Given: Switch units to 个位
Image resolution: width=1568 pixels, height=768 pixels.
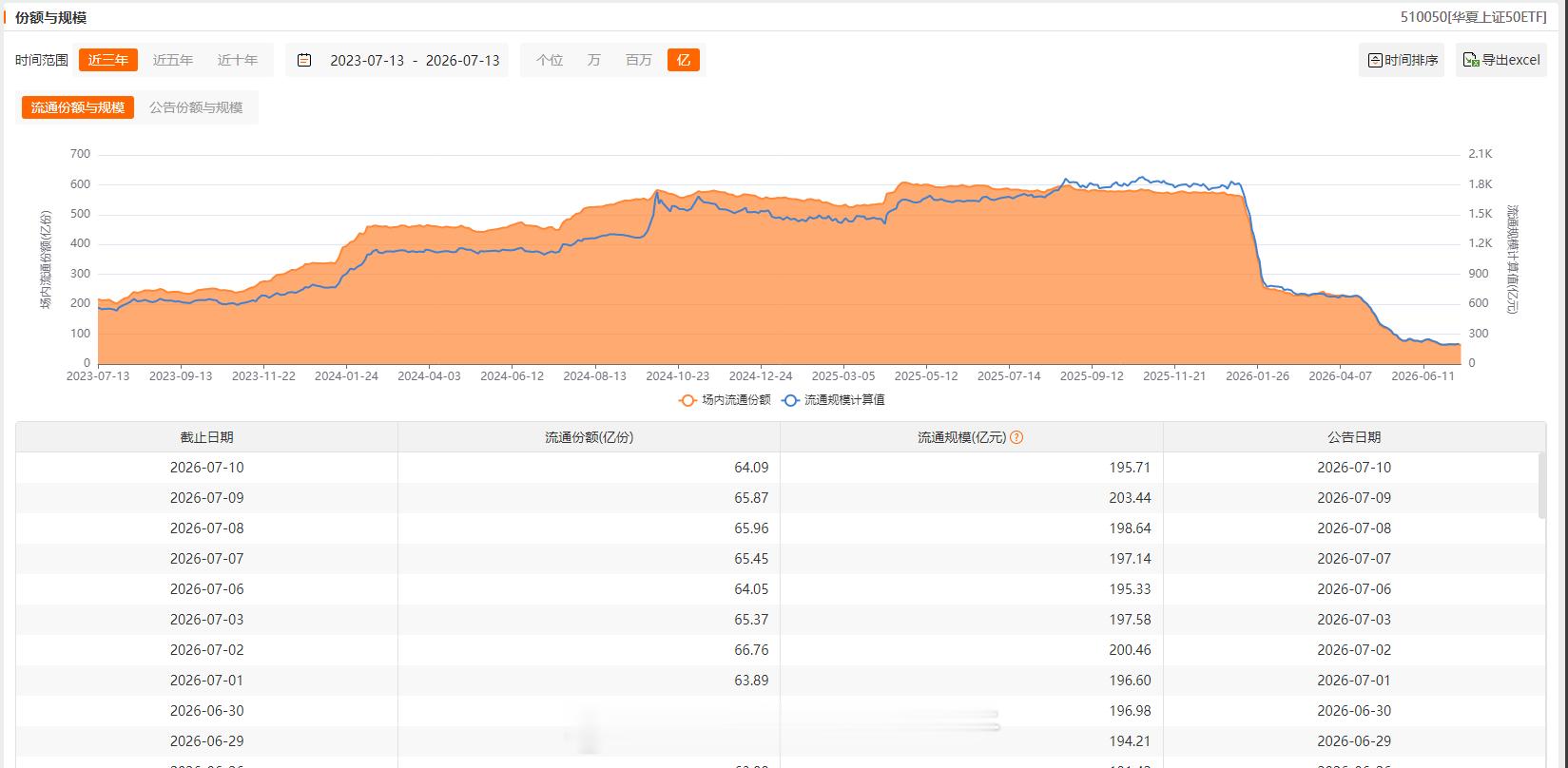Looking at the screenshot, I should click(550, 60).
